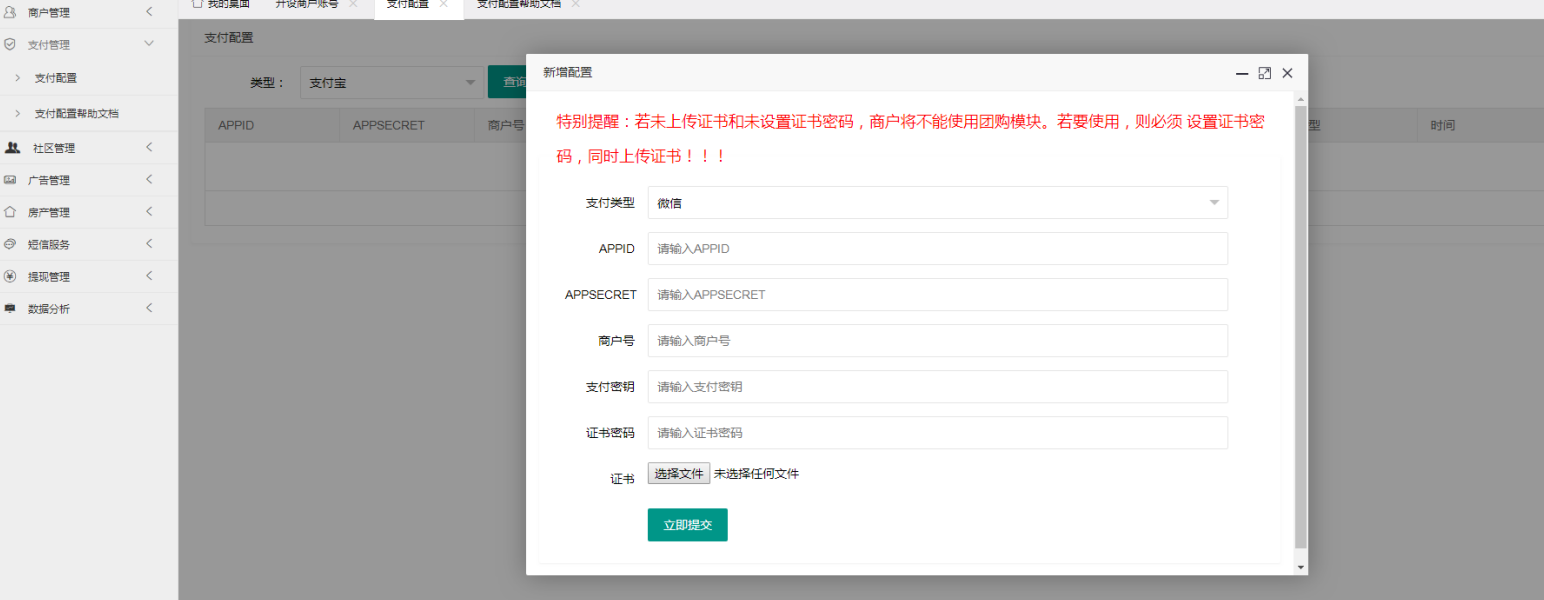Expand the 社区管理 sidebar menu
The height and width of the screenshot is (600, 1544).
[x=149, y=148]
